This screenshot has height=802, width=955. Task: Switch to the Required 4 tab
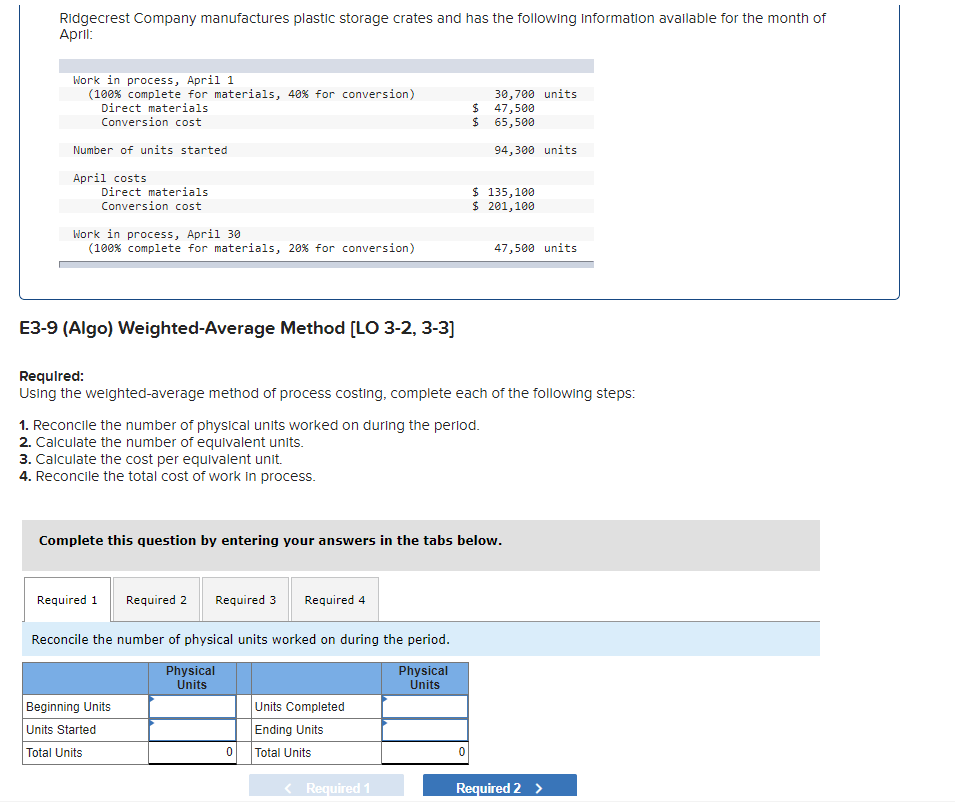coord(335,600)
